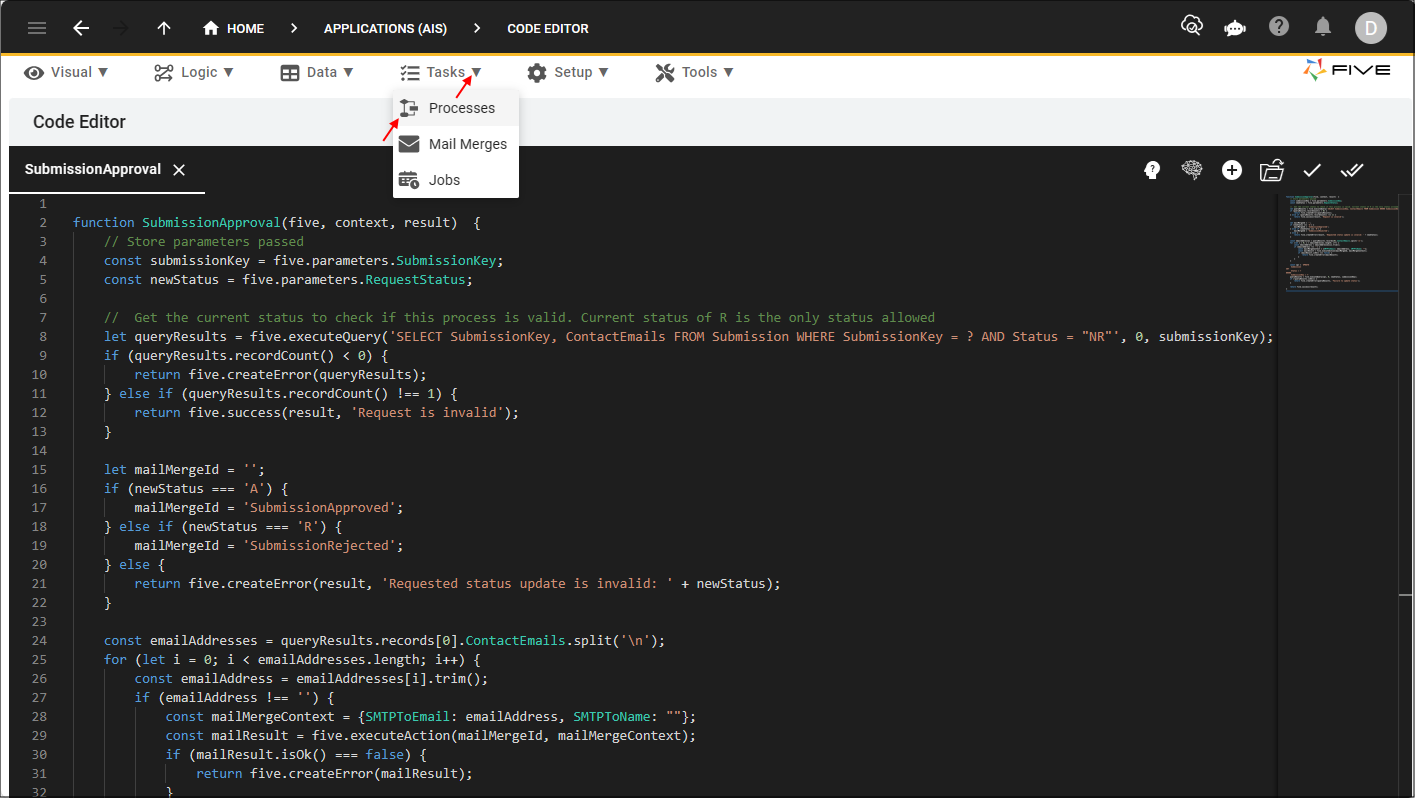This screenshot has width=1415, height=798.
Task: Click the cloud inspect icon in header
Action: point(1191,27)
